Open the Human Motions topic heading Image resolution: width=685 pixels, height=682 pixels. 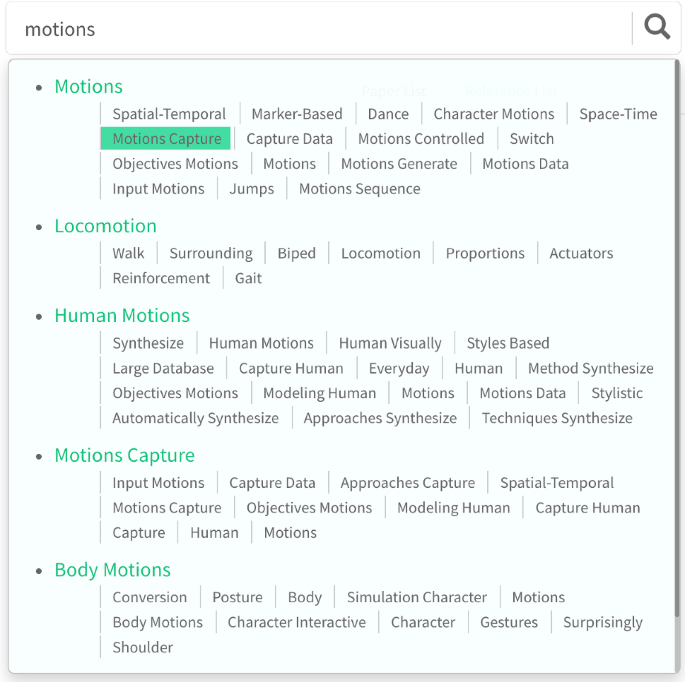click(122, 315)
